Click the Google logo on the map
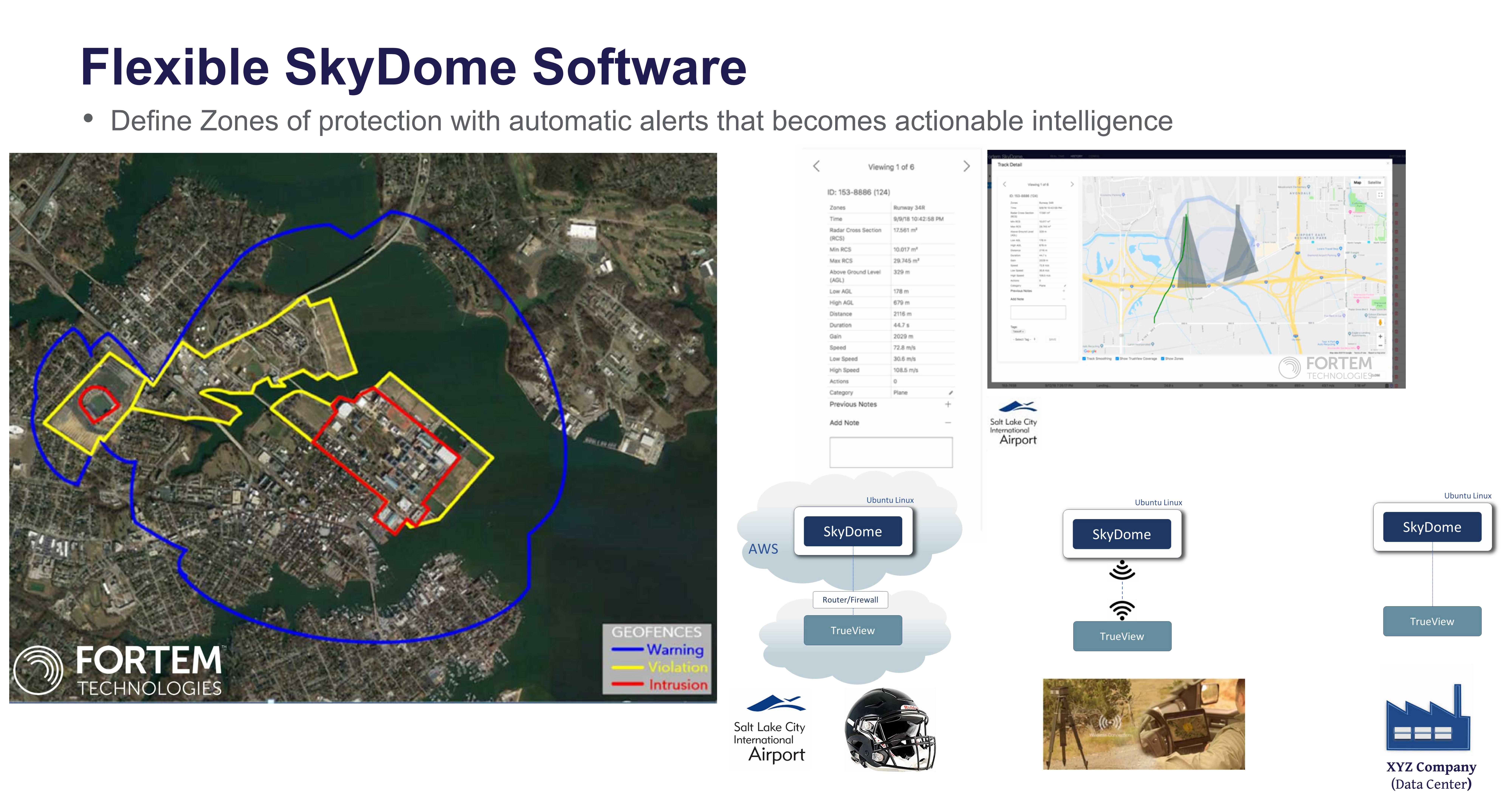 coord(1090,351)
